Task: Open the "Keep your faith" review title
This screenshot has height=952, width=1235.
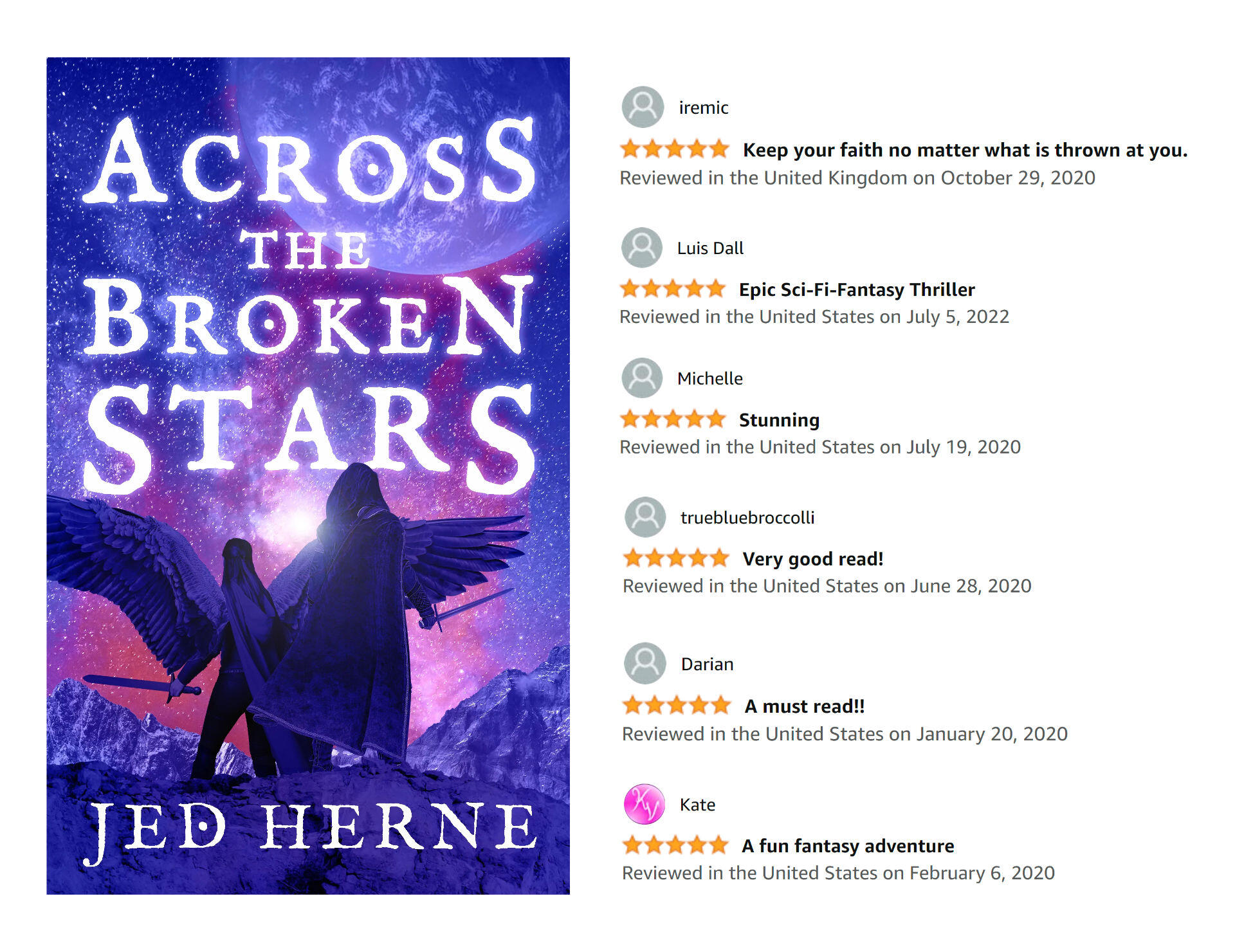Action: point(965,150)
